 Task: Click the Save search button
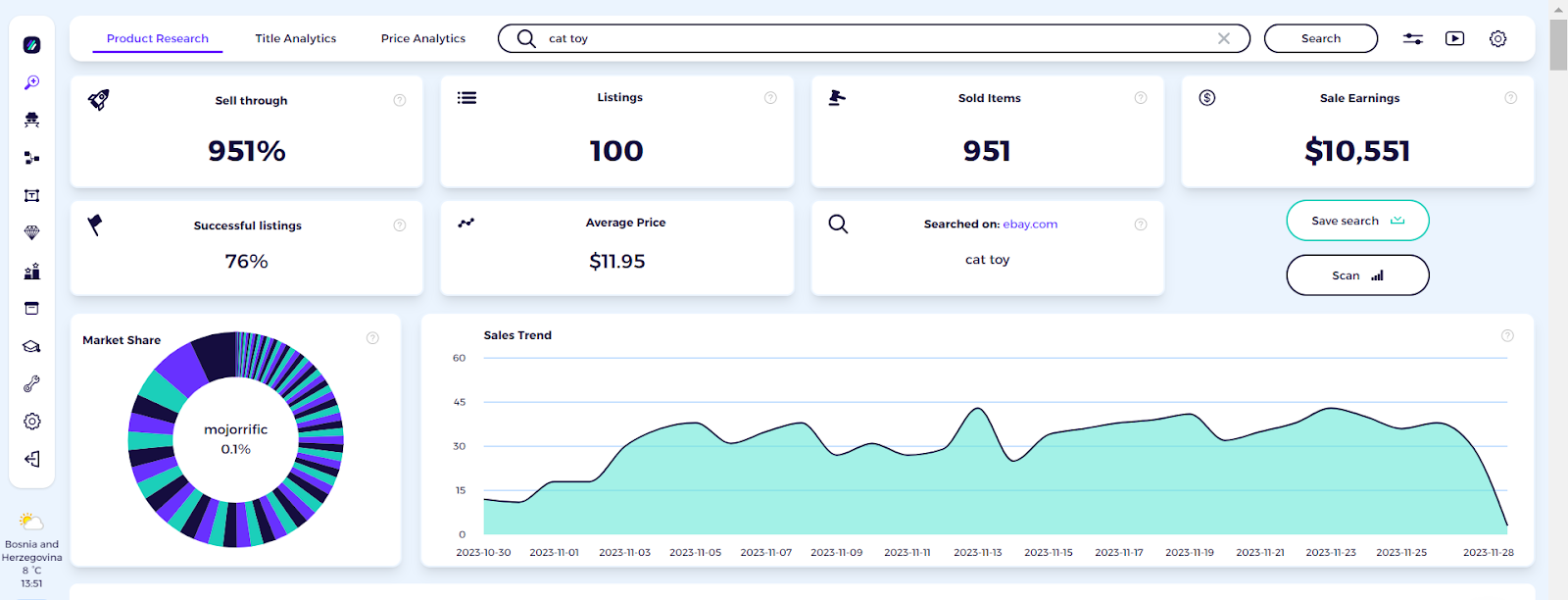pos(1357,221)
